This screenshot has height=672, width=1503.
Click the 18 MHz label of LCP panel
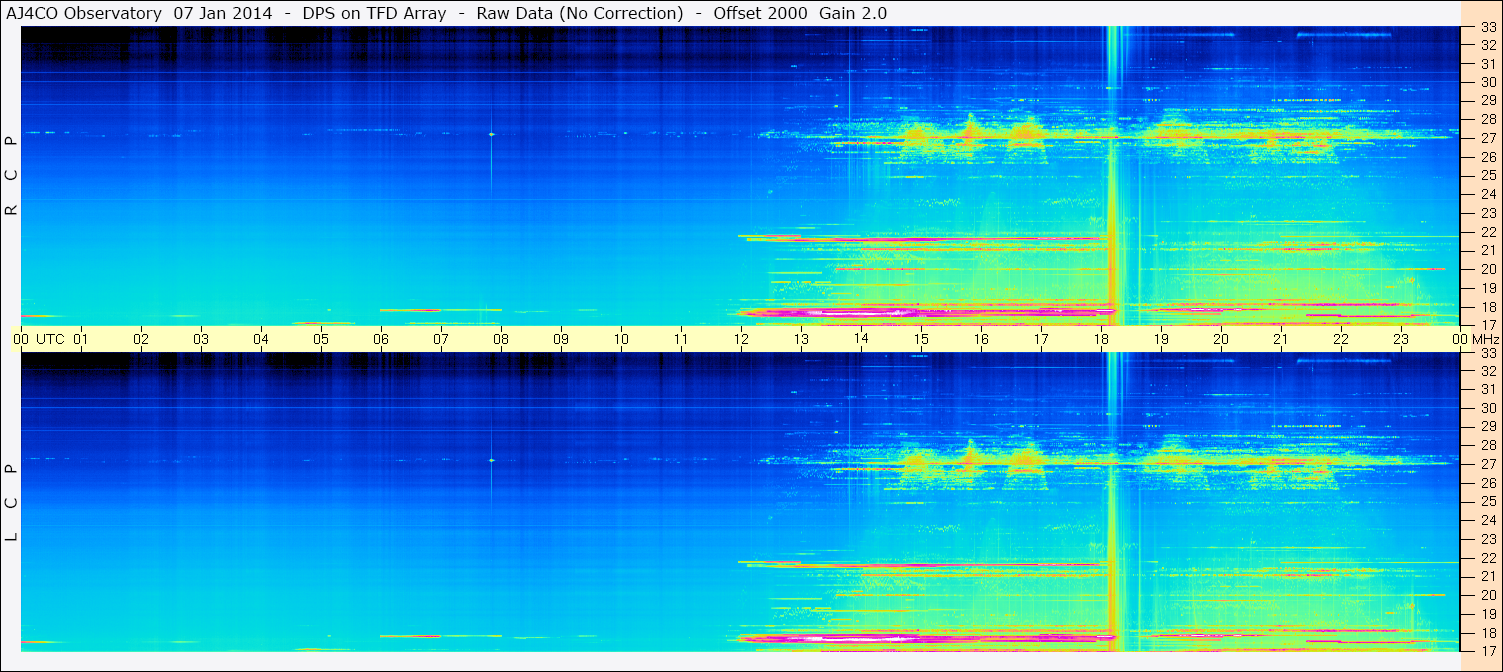(1487, 632)
